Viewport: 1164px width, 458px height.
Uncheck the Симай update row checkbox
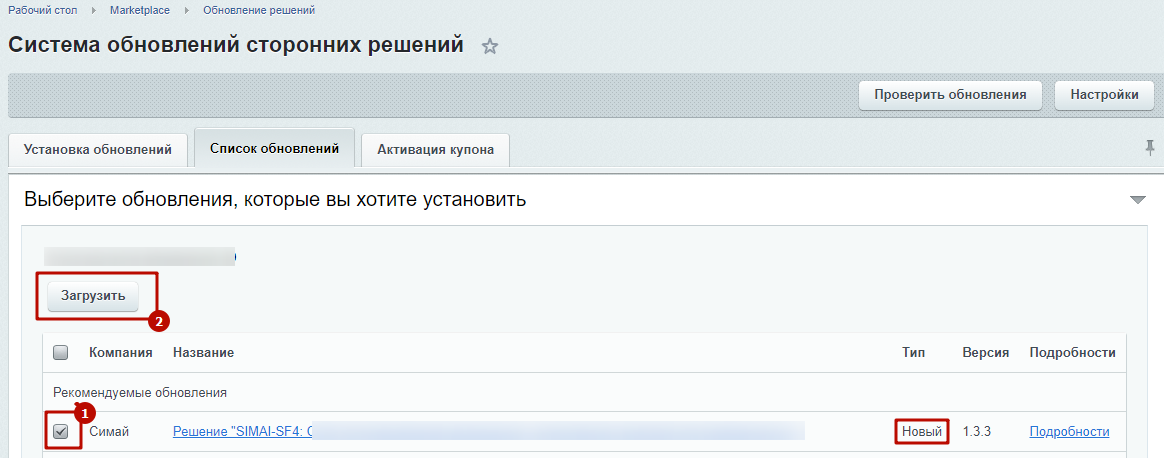(x=61, y=432)
